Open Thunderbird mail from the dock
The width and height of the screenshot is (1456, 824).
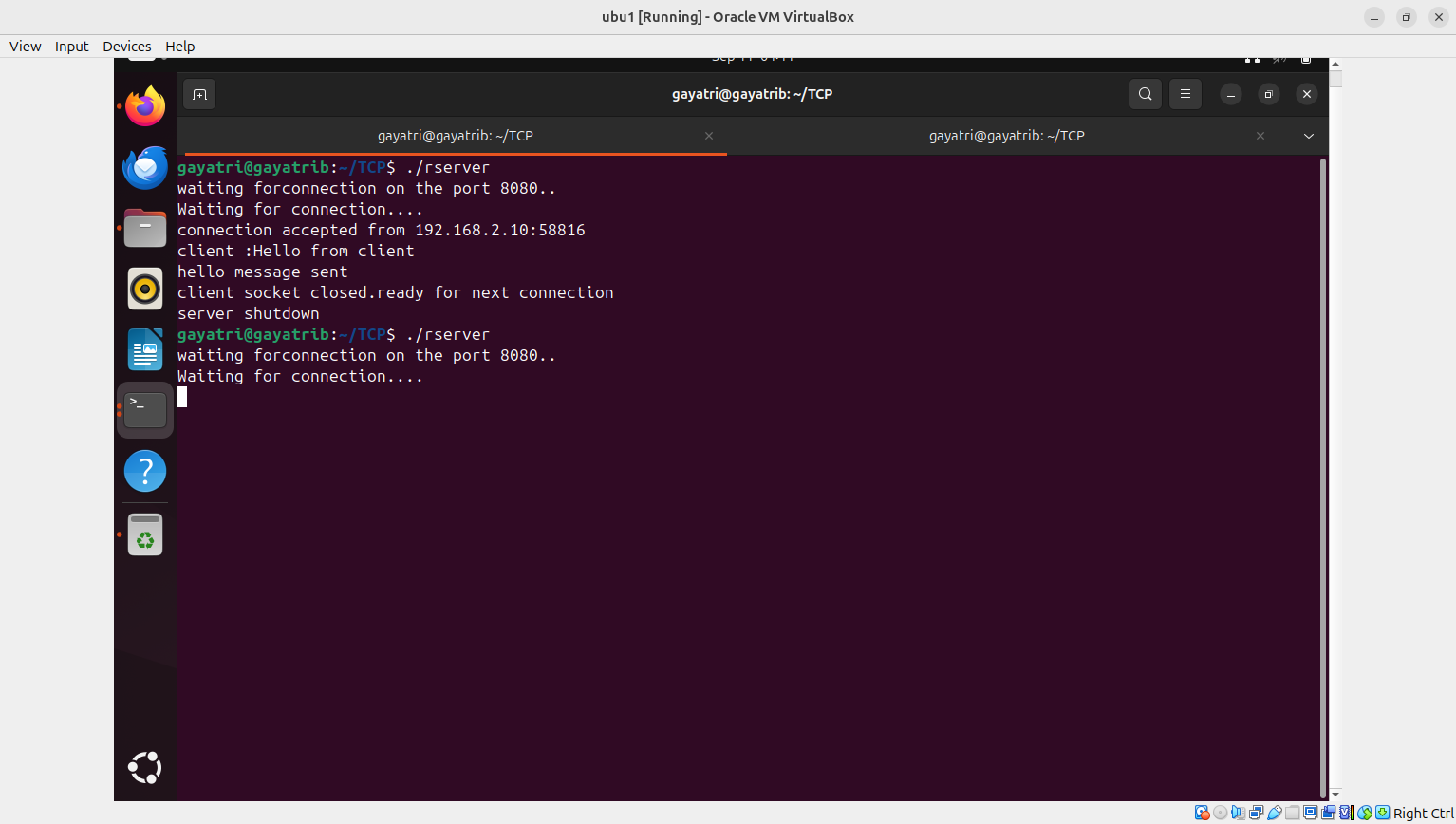pyautogui.click(x=145, y=168)
